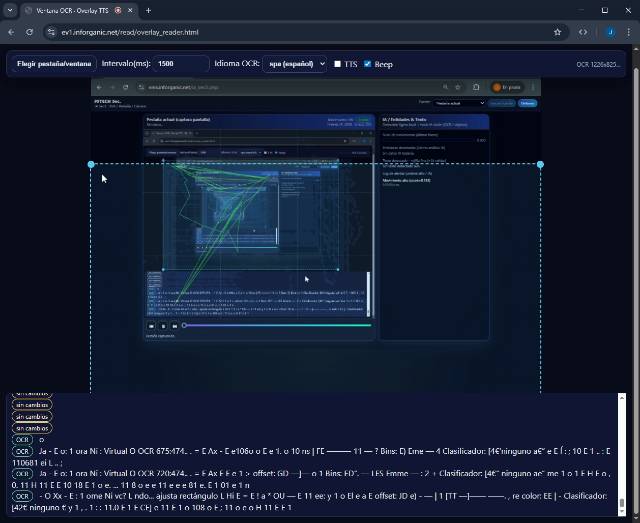Screen dimensions: 640x523
Task: Click the top-left selection rectangle handle
Action: click(91, 164)
